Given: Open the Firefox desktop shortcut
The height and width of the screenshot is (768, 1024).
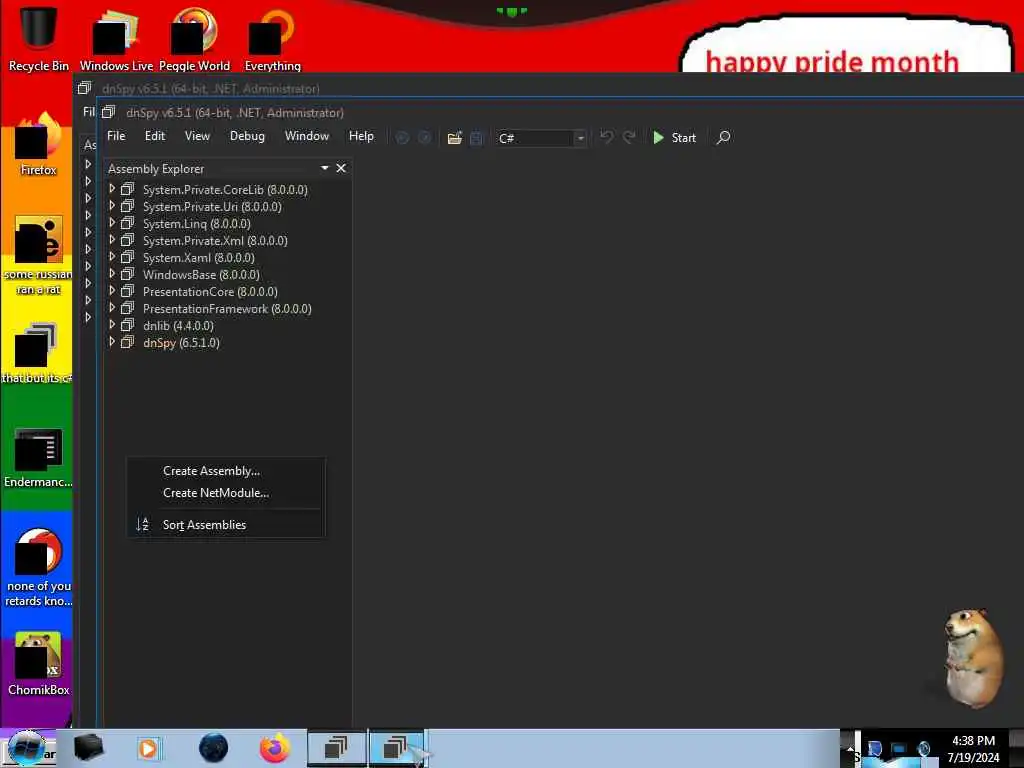Looking at the screenshot, I should coord(39,144).
